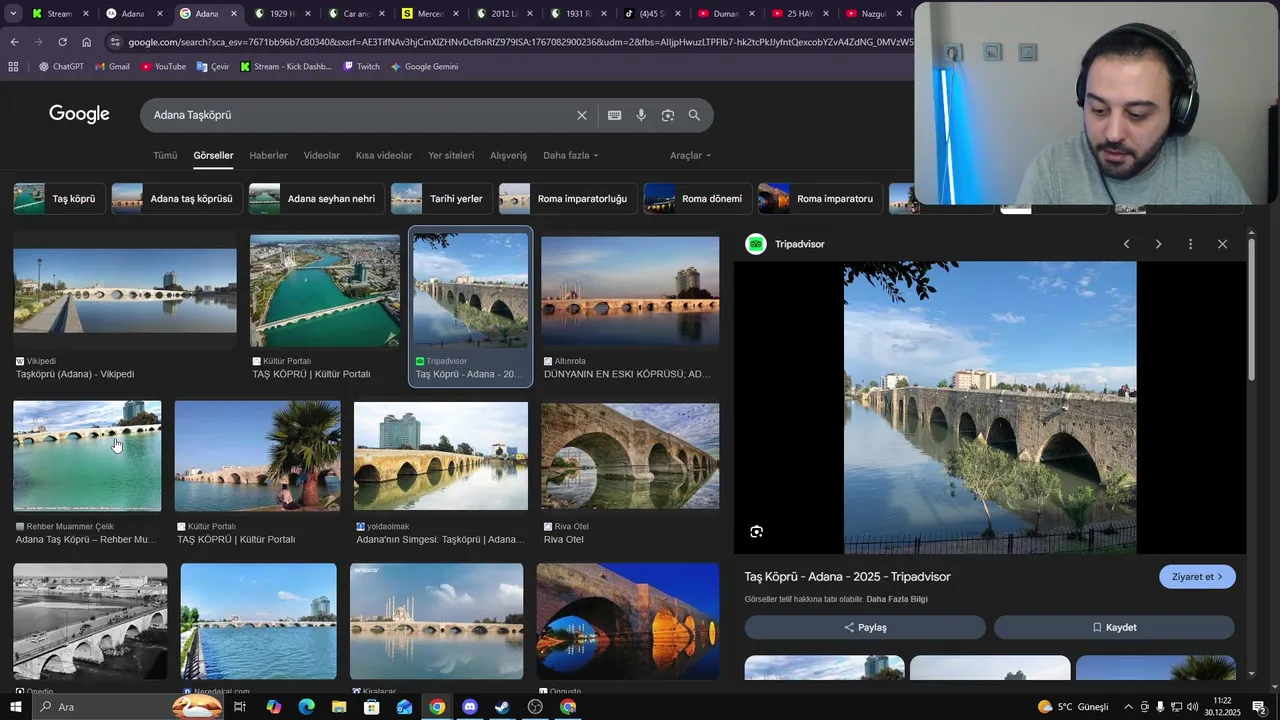Open ChatGPT bookmark
The width and height of the screenshot is (1280, 720).
pyautogui.click(x=61, y=67)
